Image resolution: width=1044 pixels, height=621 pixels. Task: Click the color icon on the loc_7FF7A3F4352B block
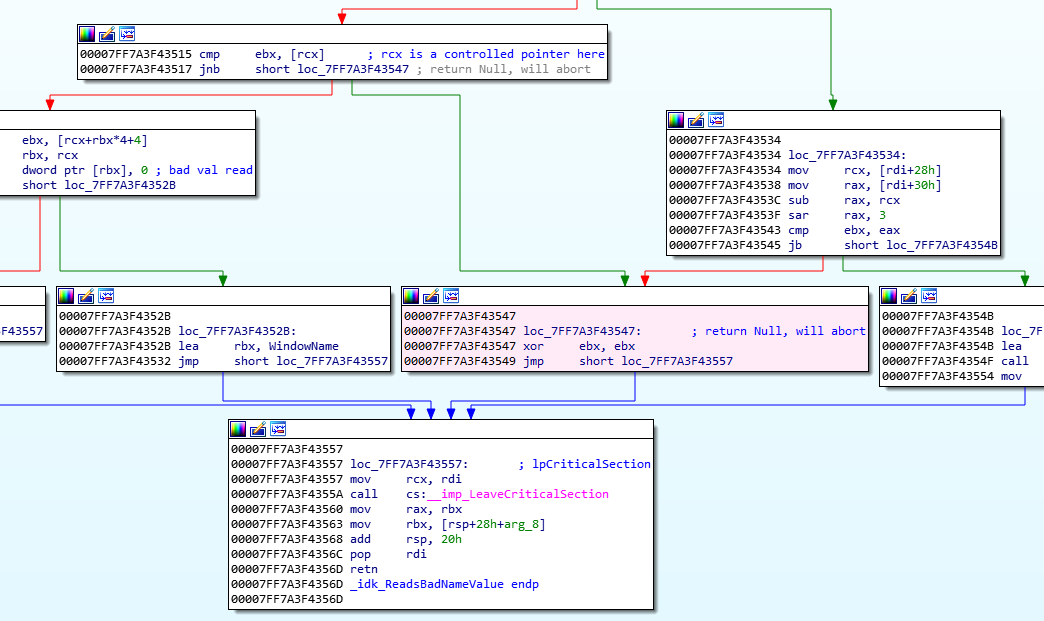point(67,296)
